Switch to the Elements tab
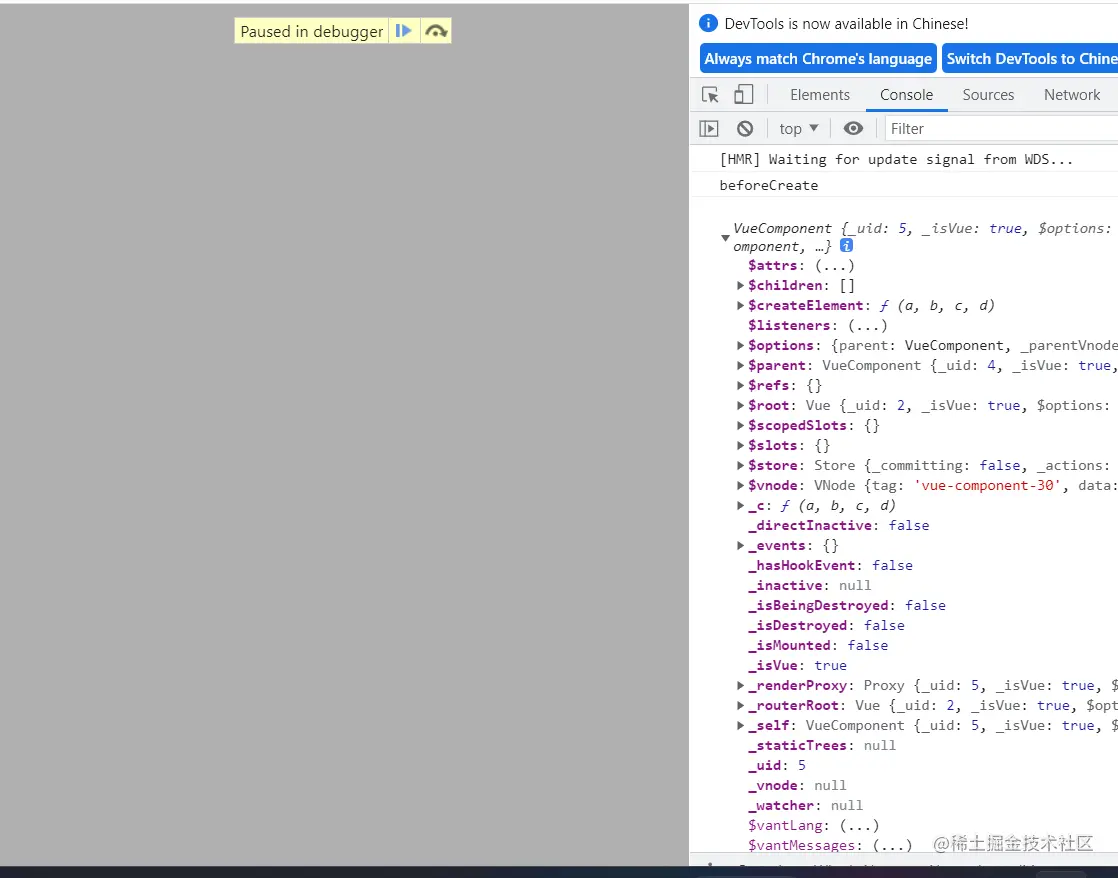1118x878 pixels. [819, 95]
